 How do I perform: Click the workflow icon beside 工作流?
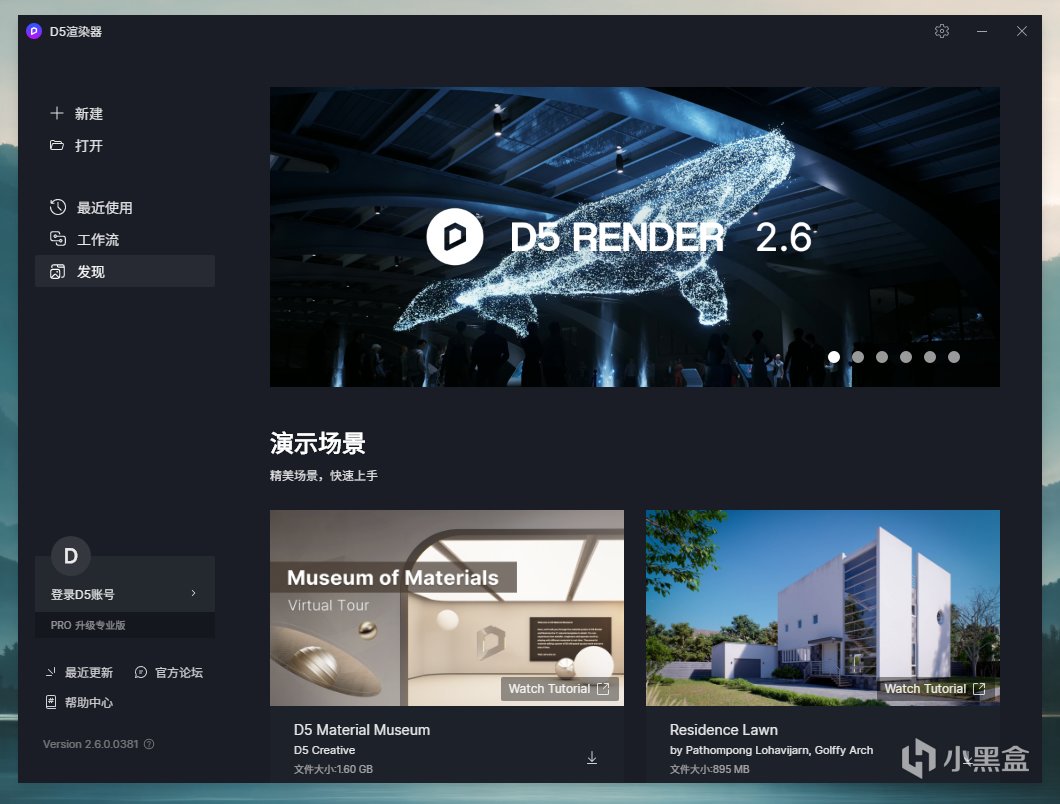(57, 239)
